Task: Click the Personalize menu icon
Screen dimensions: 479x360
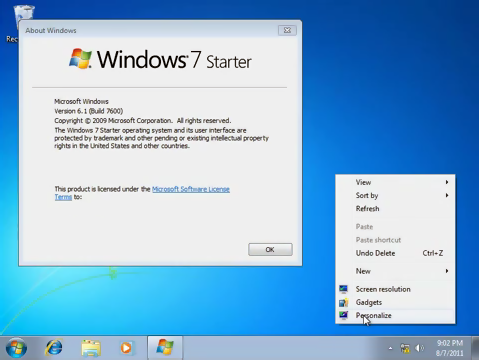Action: click(343, 315)
